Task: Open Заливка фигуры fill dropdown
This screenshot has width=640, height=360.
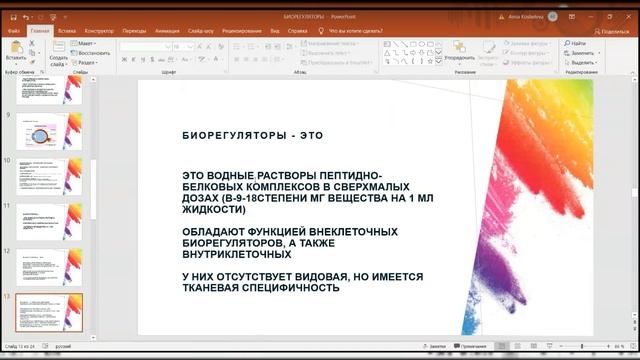Action: (527, 43)
